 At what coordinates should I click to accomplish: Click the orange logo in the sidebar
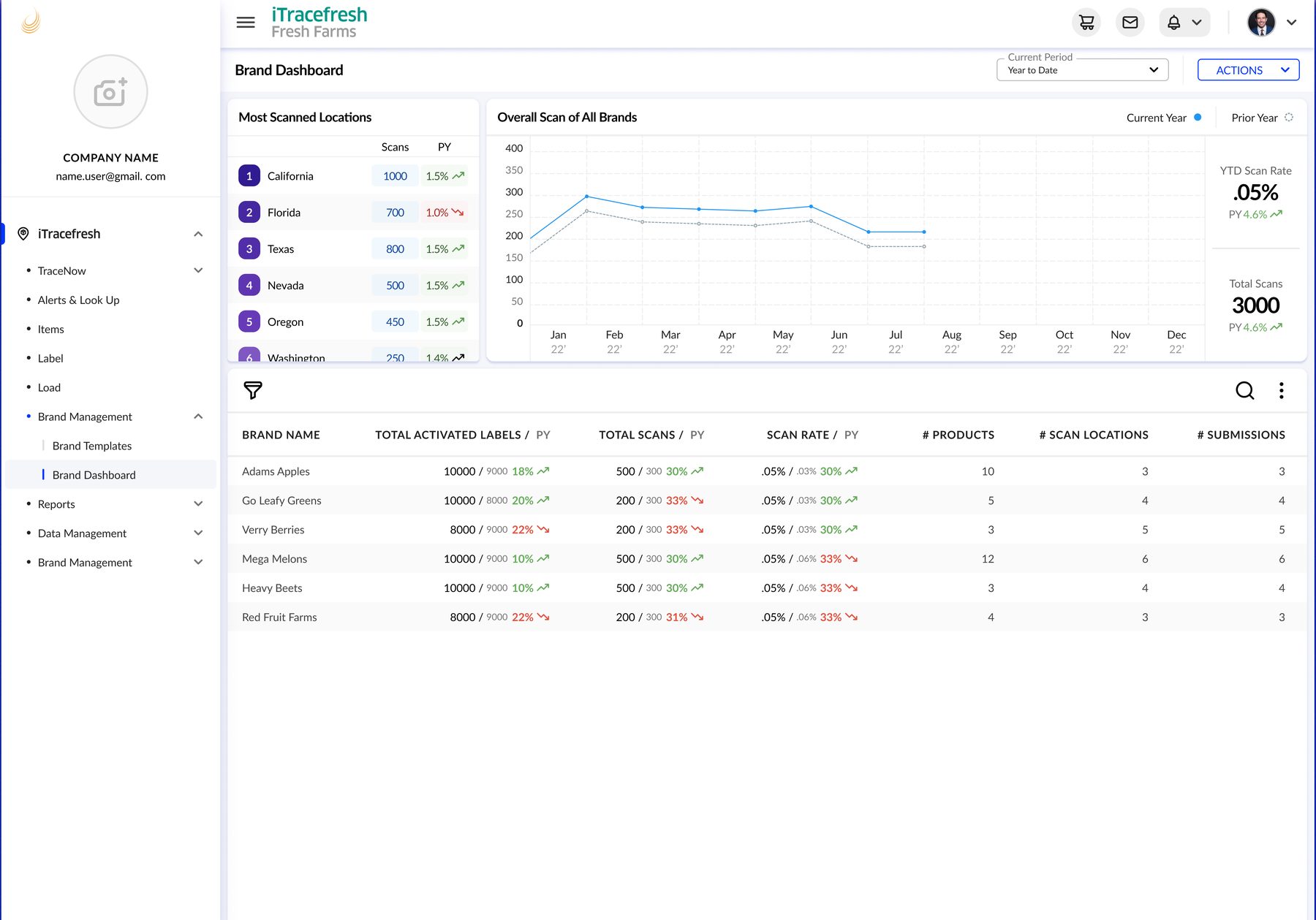tap(31, 22)
